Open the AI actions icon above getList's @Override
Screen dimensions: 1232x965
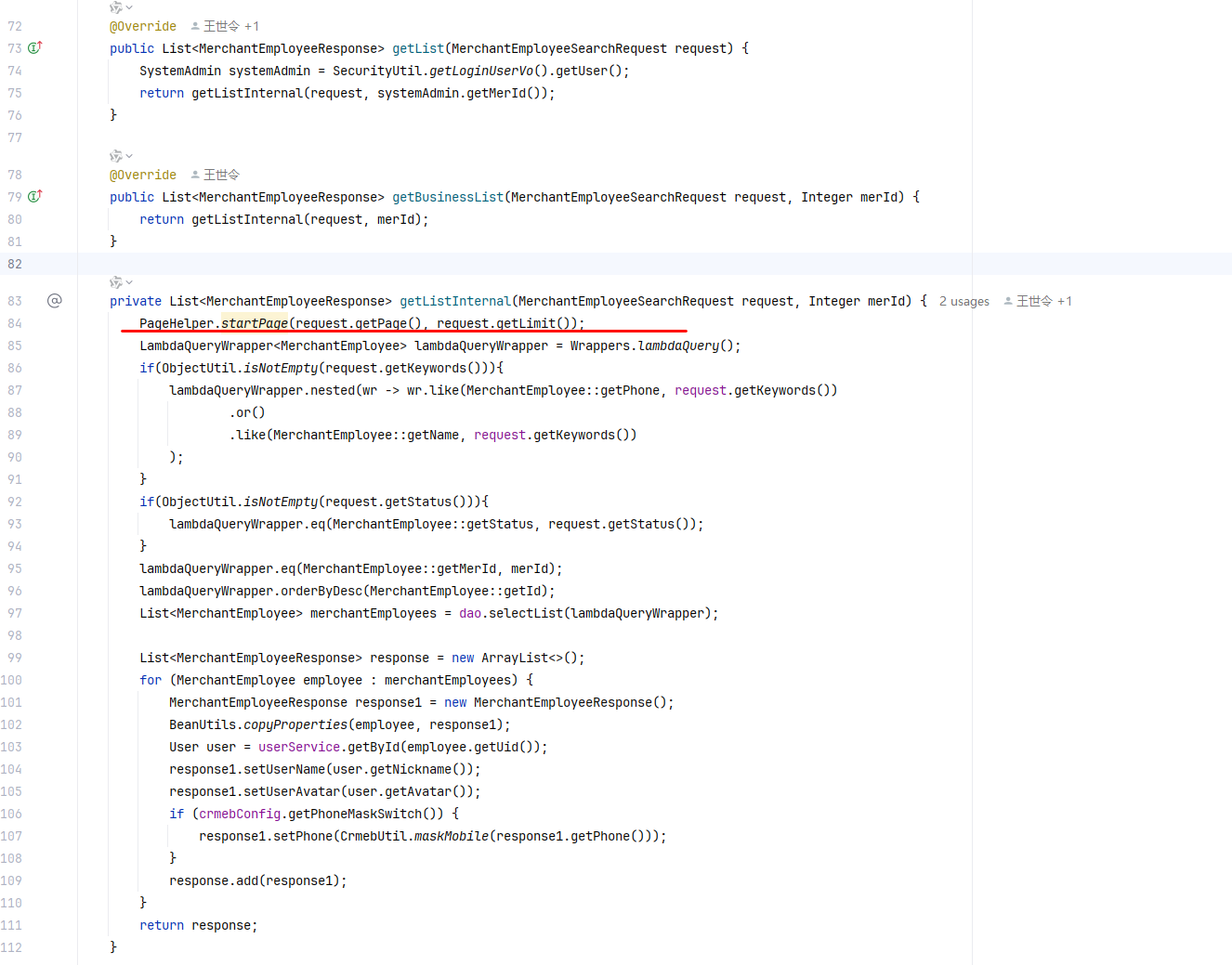(x=116, y=7)
